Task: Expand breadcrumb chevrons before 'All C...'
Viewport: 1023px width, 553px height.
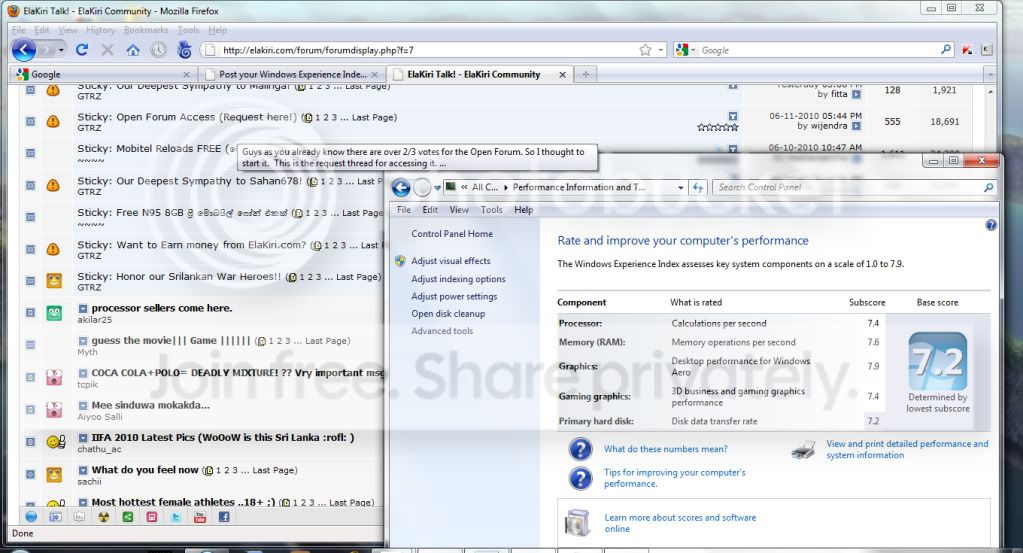Action: [x=465, y=187]
